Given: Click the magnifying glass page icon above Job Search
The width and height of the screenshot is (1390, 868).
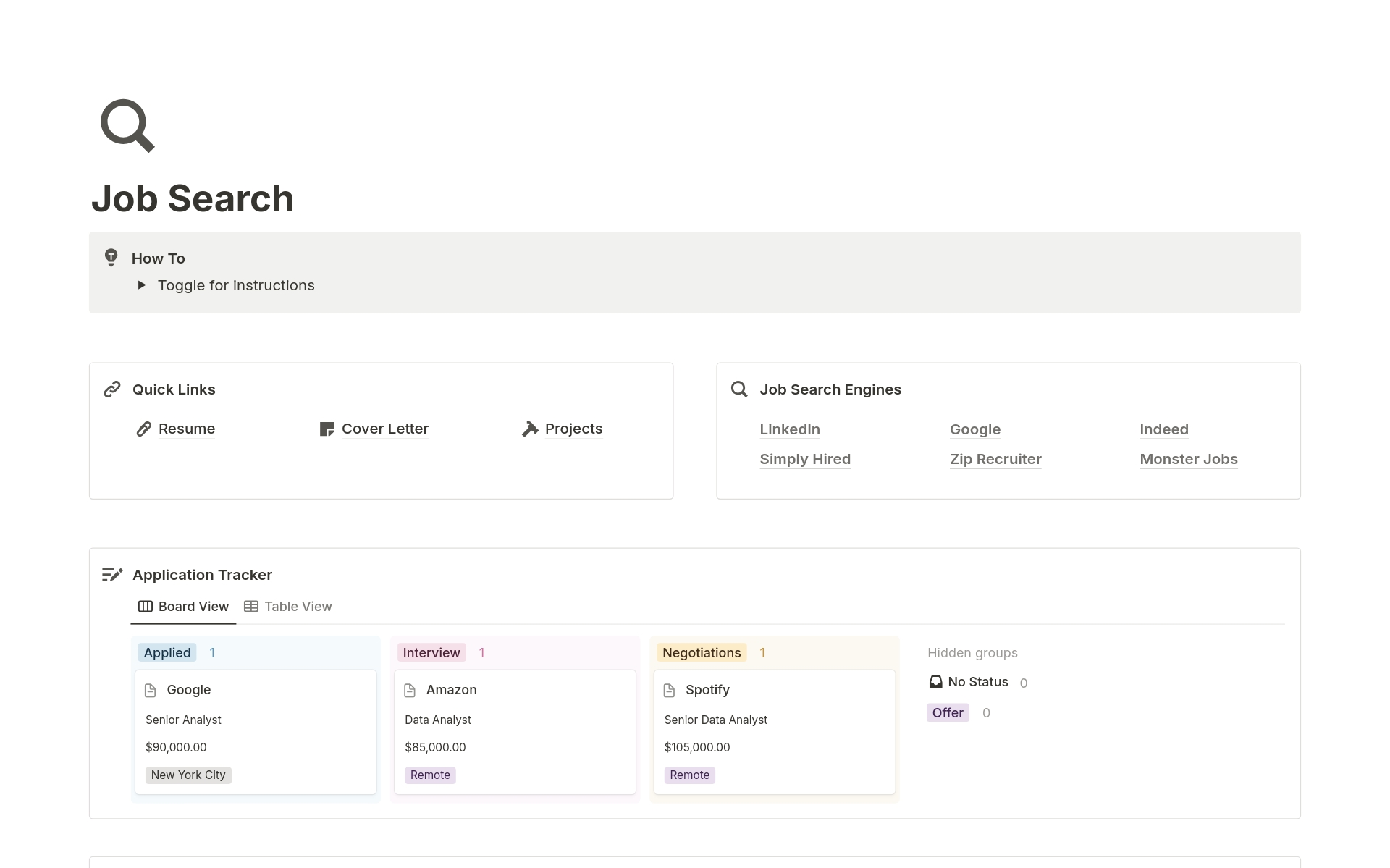Looking at the screenshot, I should (127, 125).
